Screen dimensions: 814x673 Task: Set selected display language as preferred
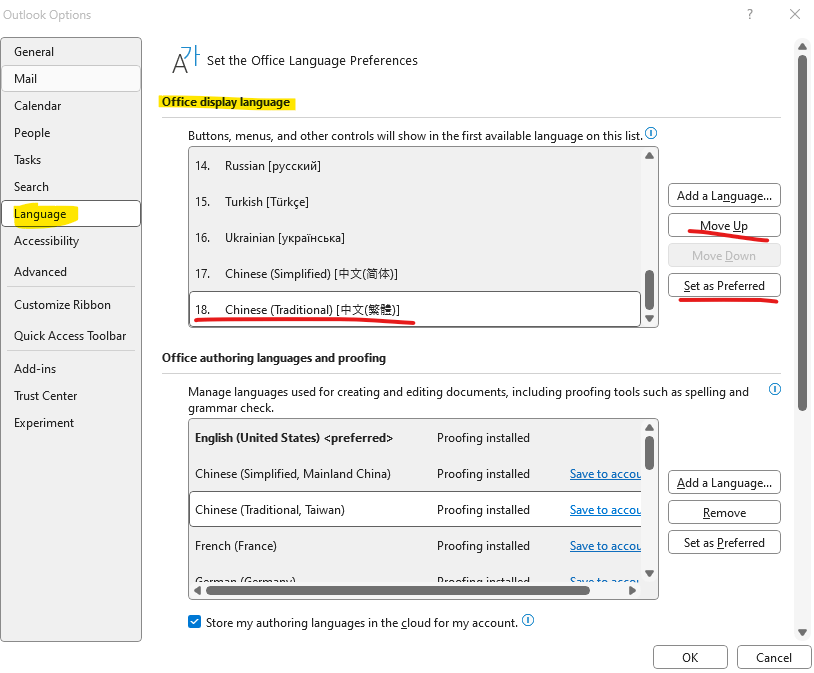pyautogui.click(x=724, y=286)
